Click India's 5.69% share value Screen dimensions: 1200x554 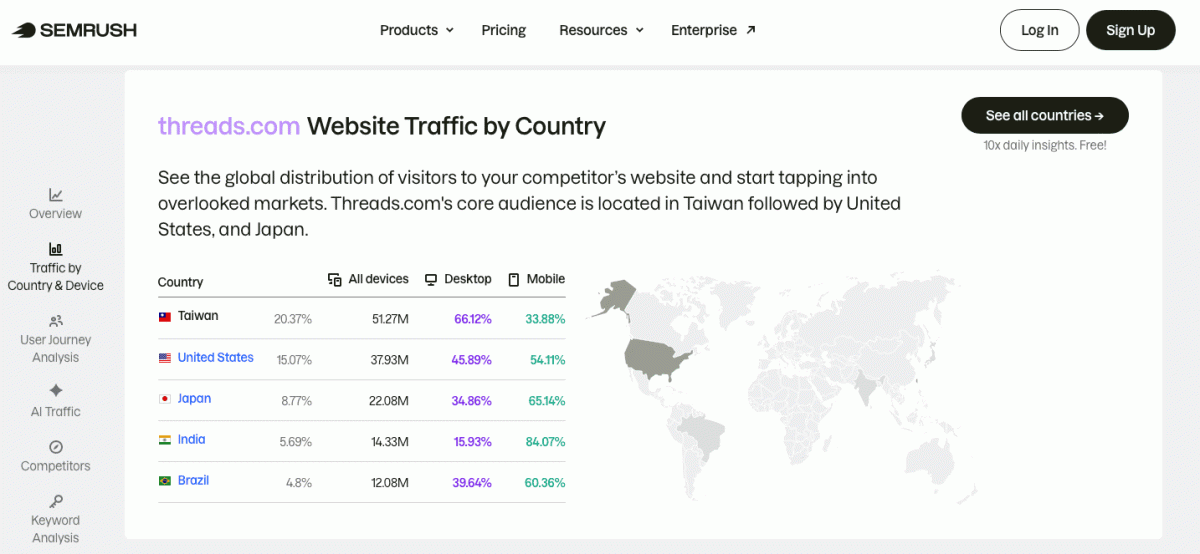(296, 442)
